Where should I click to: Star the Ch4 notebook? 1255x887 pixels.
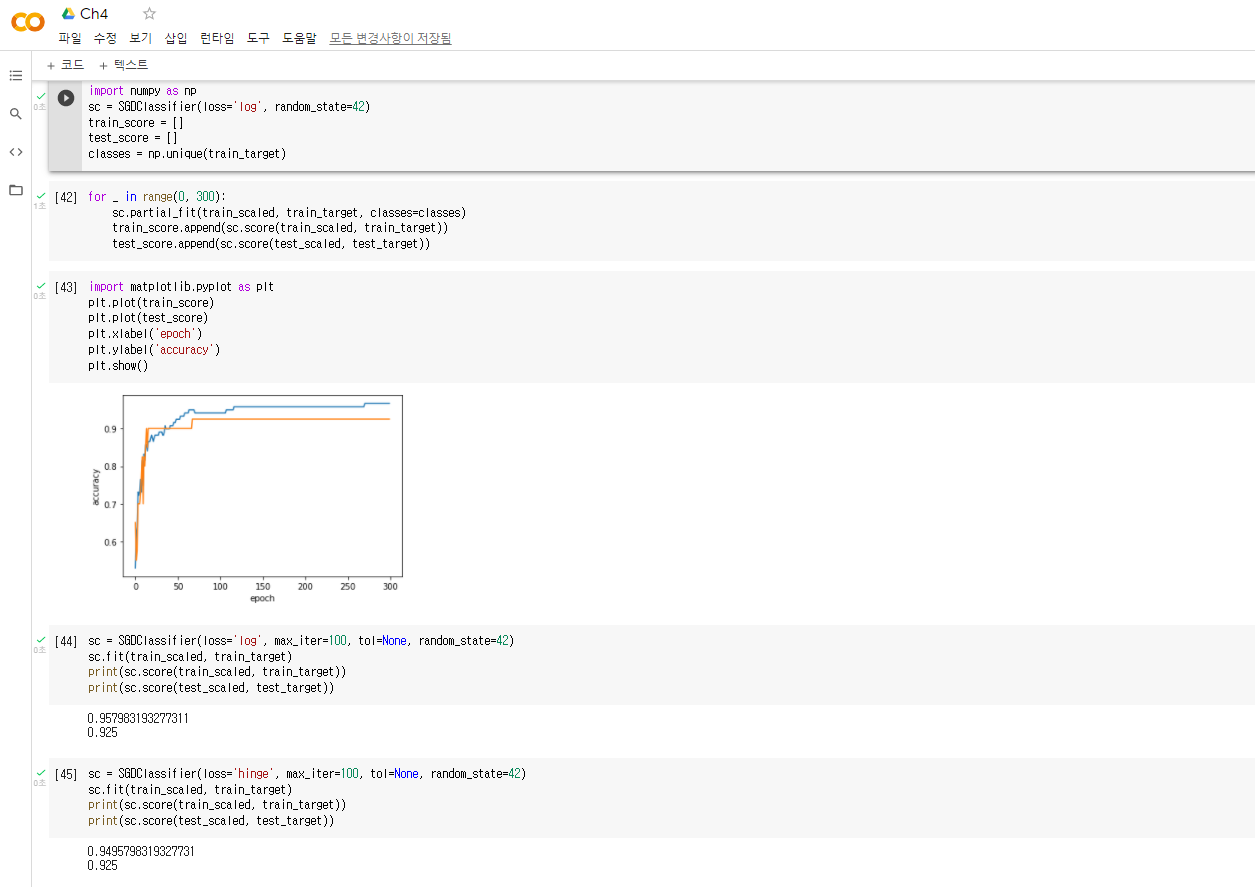pos(150,13)
